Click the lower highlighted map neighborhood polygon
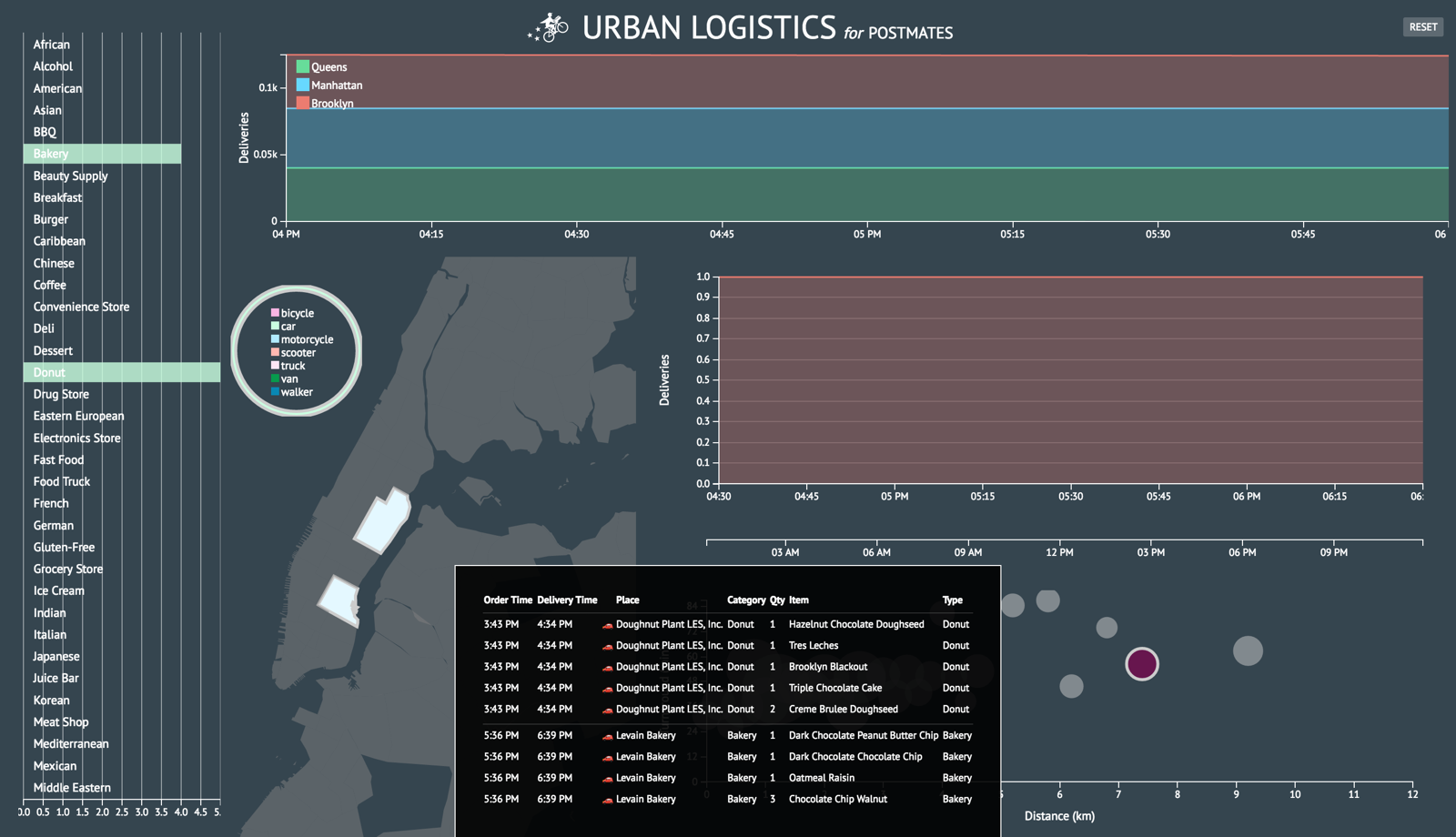 pyautogui.click(x=339, y=600)
